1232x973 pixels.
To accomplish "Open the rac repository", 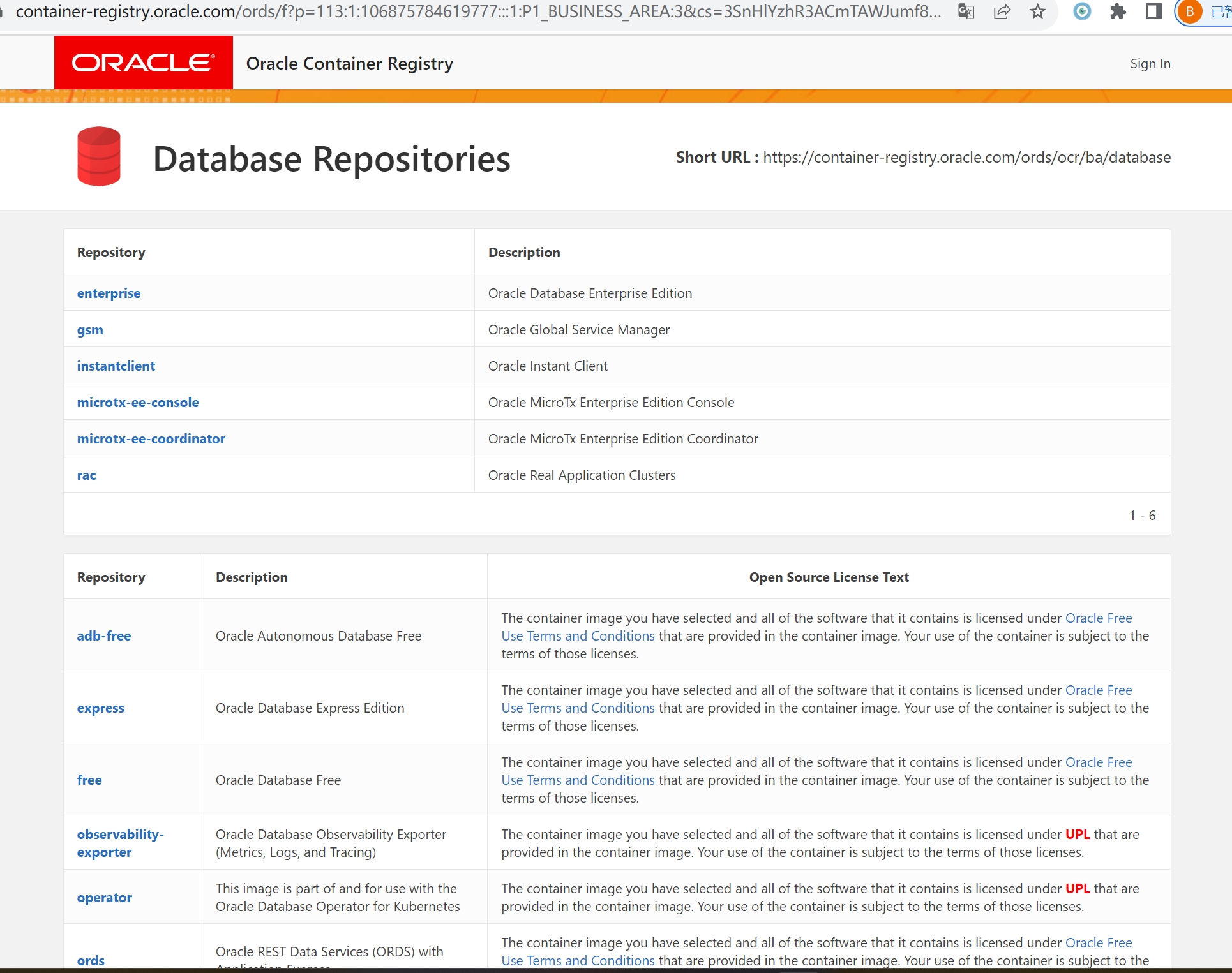I will tap(86, 475).
